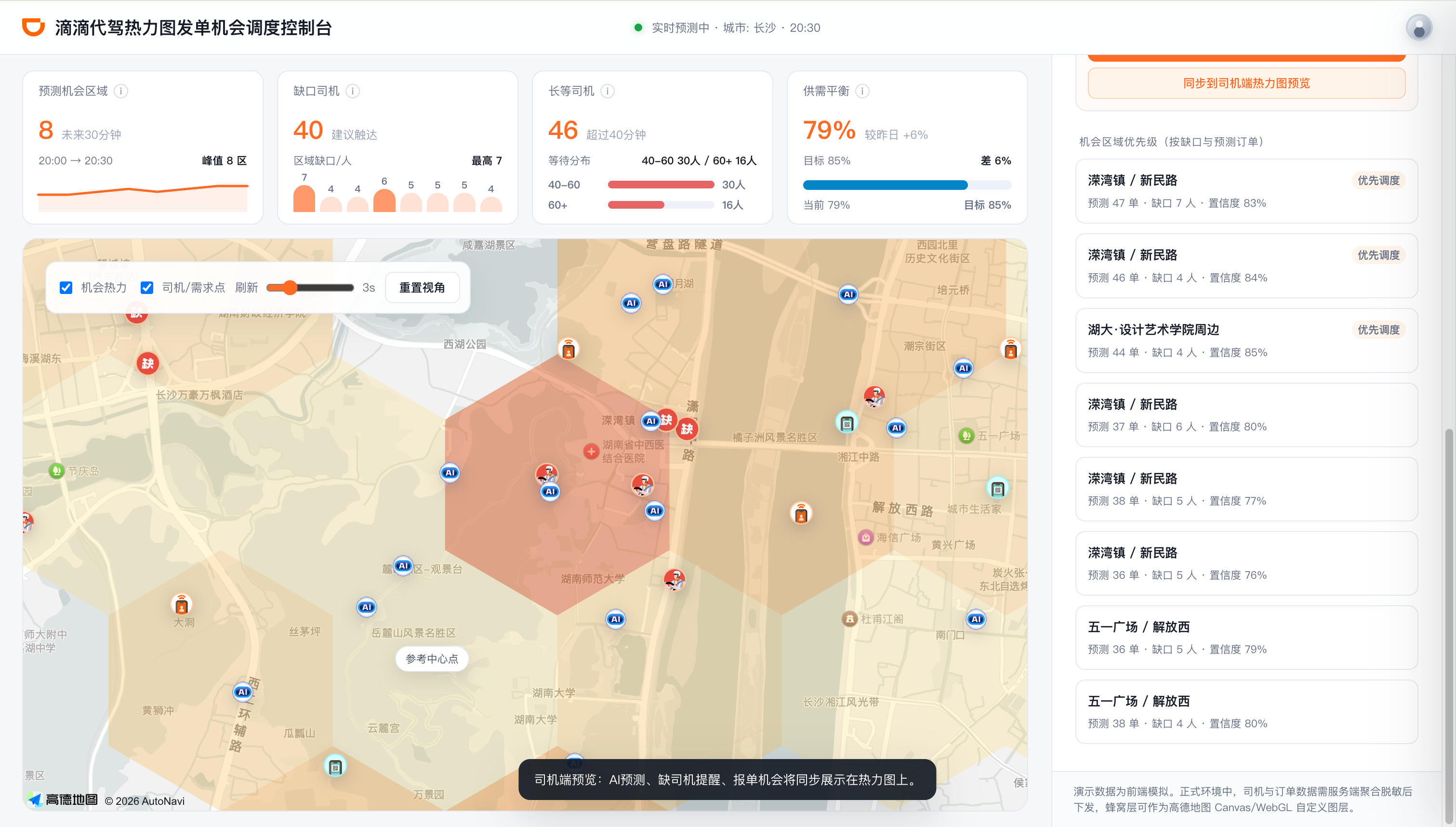Image resolution: width=1456 pixels, height=827 pixels.
Task: Click the AI marker above 黄狮冲
Action: [x=243, y=692]
